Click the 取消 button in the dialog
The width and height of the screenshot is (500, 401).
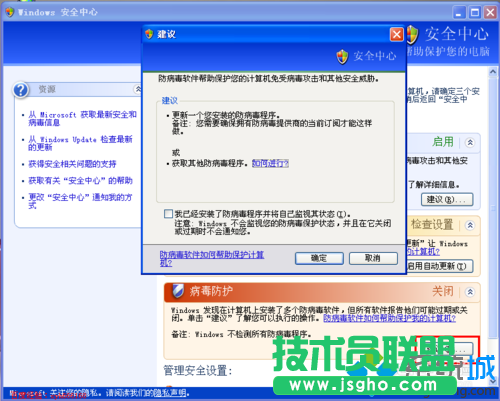pos(373,258)
